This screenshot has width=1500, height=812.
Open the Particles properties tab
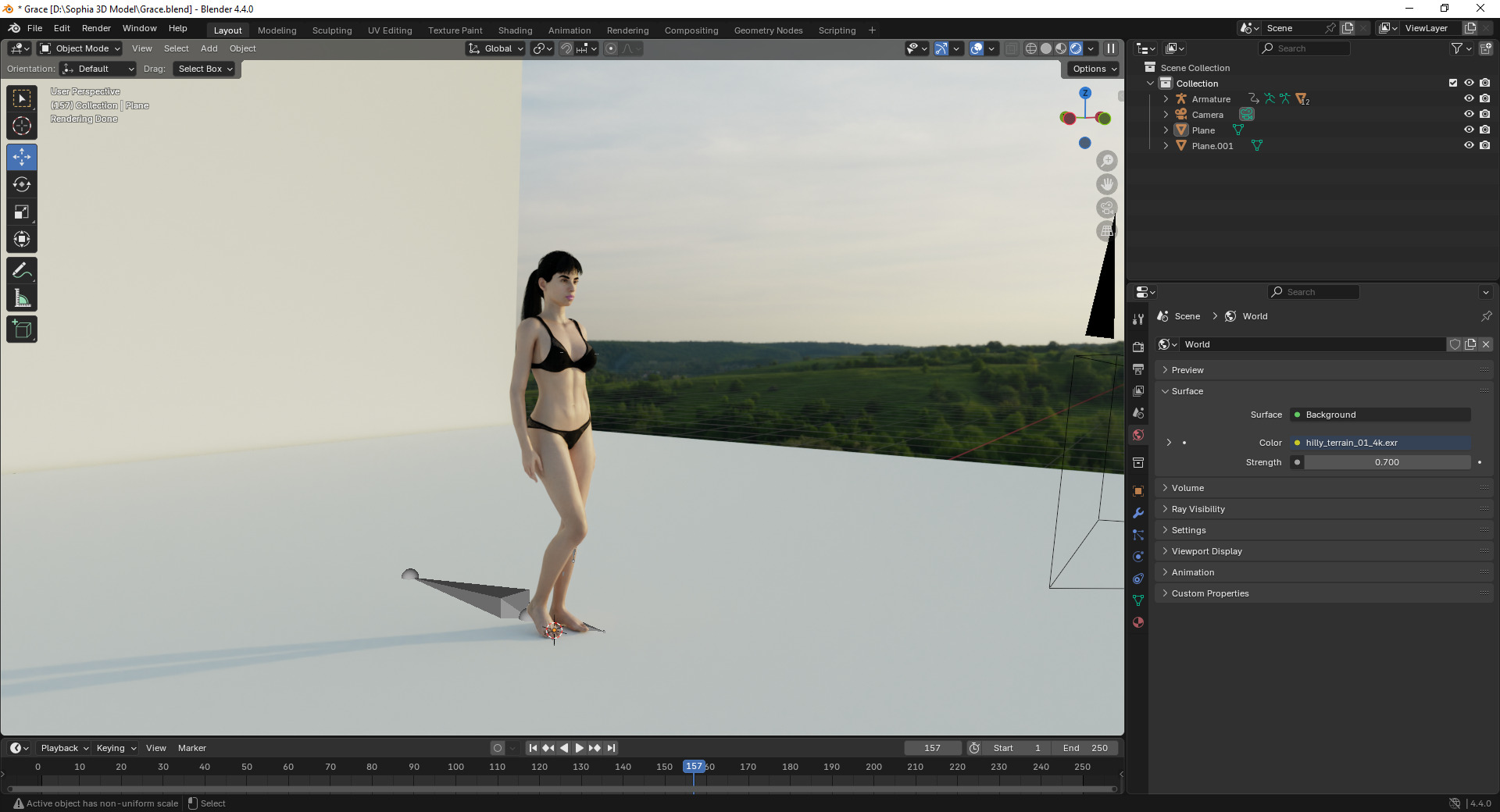[x=1138, y=535]
